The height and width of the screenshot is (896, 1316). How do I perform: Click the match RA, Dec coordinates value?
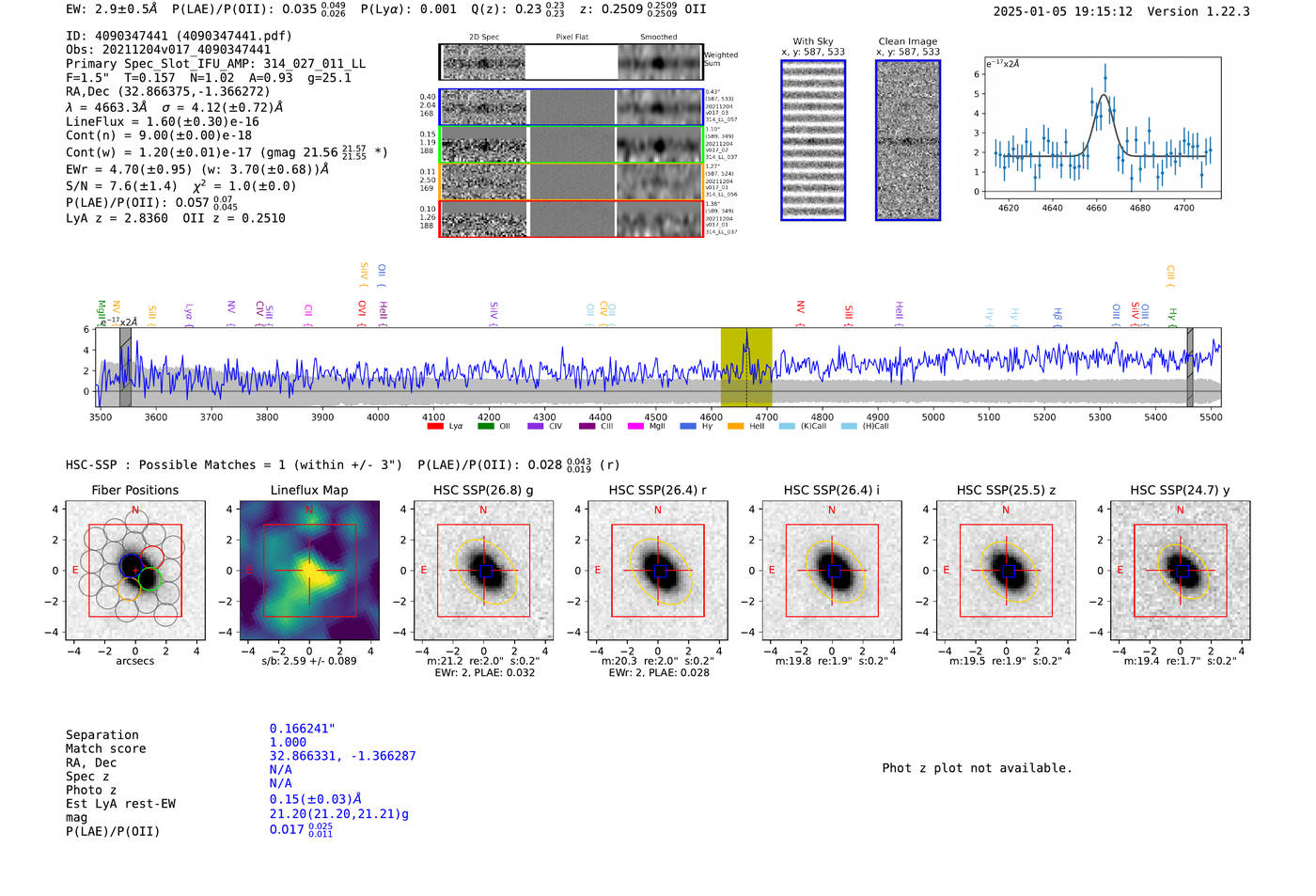pos(342,756)
